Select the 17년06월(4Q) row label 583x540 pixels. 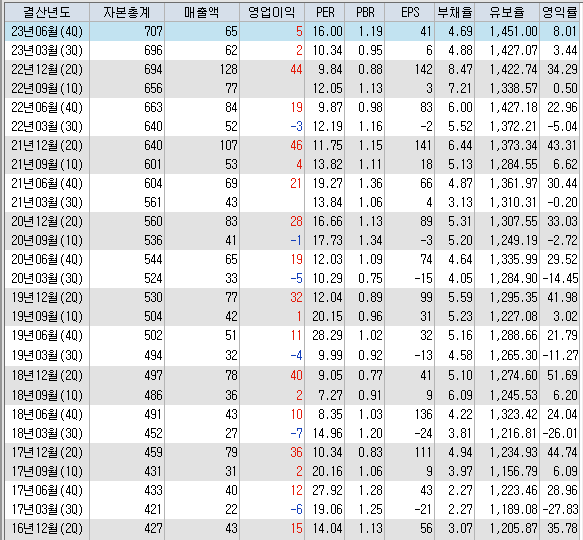click(47, 490)
